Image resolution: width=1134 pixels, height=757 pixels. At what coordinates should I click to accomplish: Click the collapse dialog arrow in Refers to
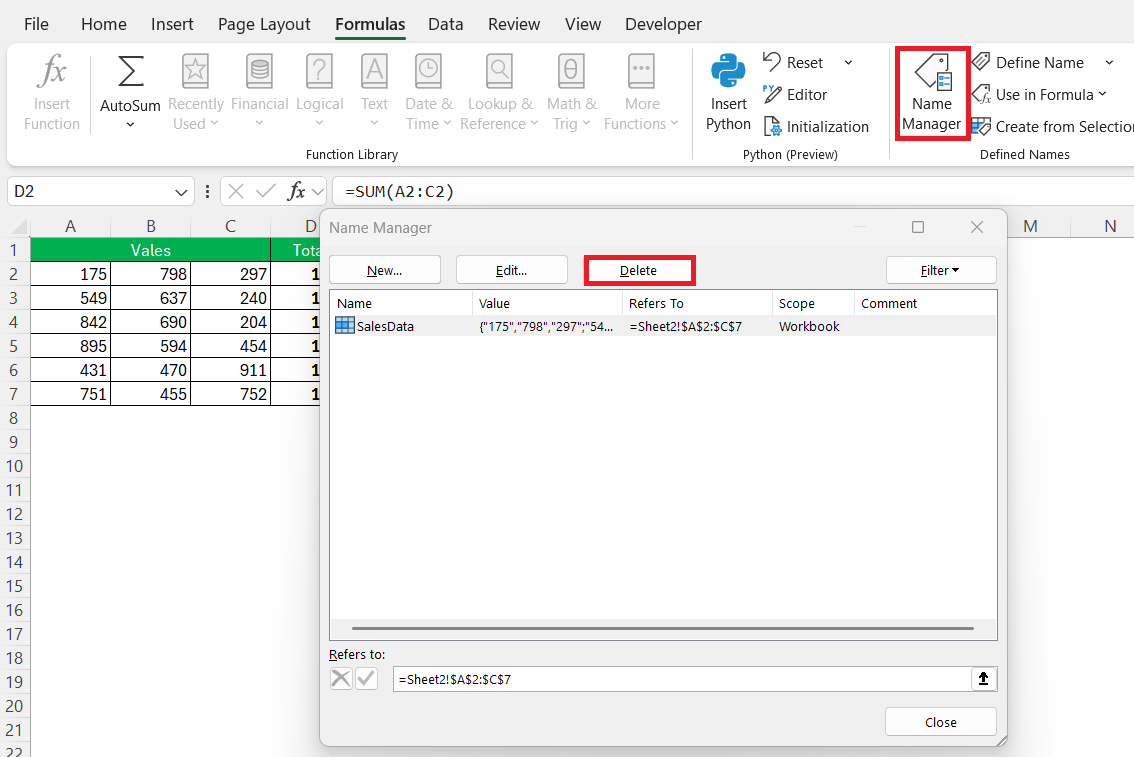tap(984, 679)
